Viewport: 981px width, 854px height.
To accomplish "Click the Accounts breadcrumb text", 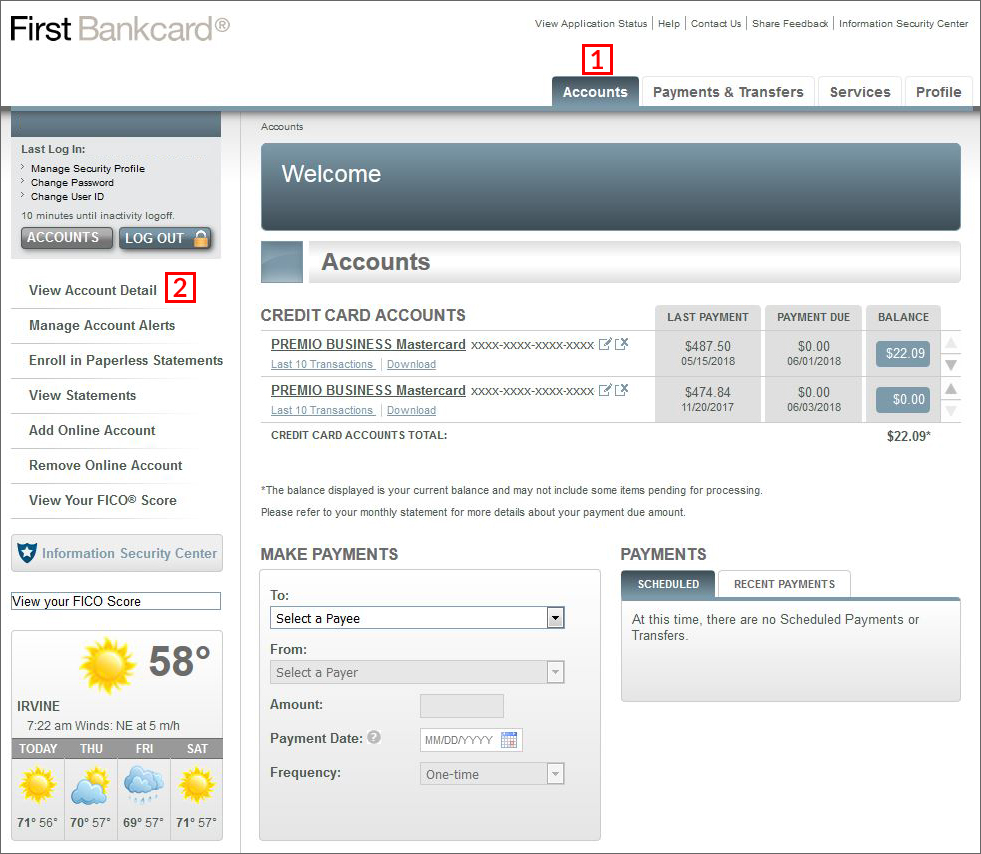I will pyautogui.click(x=282, y=126).
